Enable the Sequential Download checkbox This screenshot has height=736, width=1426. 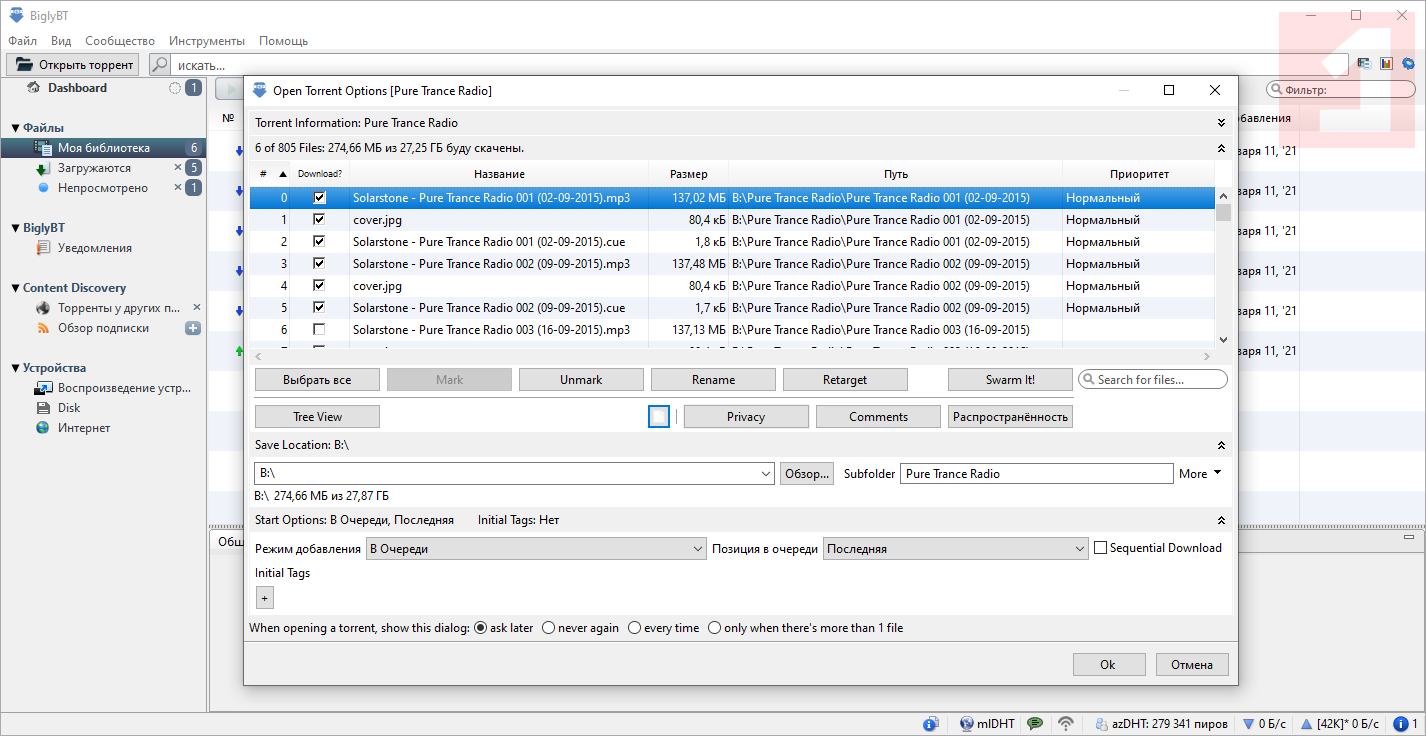click(1101, 548)
